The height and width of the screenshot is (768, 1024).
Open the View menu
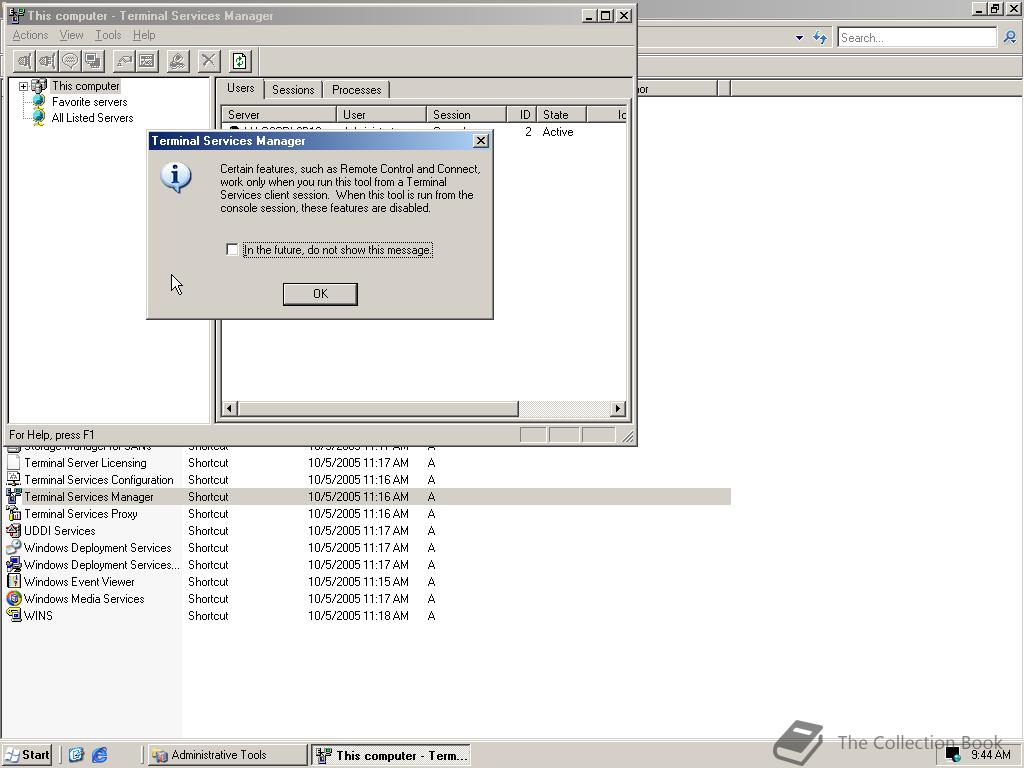click(x=71, y=35)
